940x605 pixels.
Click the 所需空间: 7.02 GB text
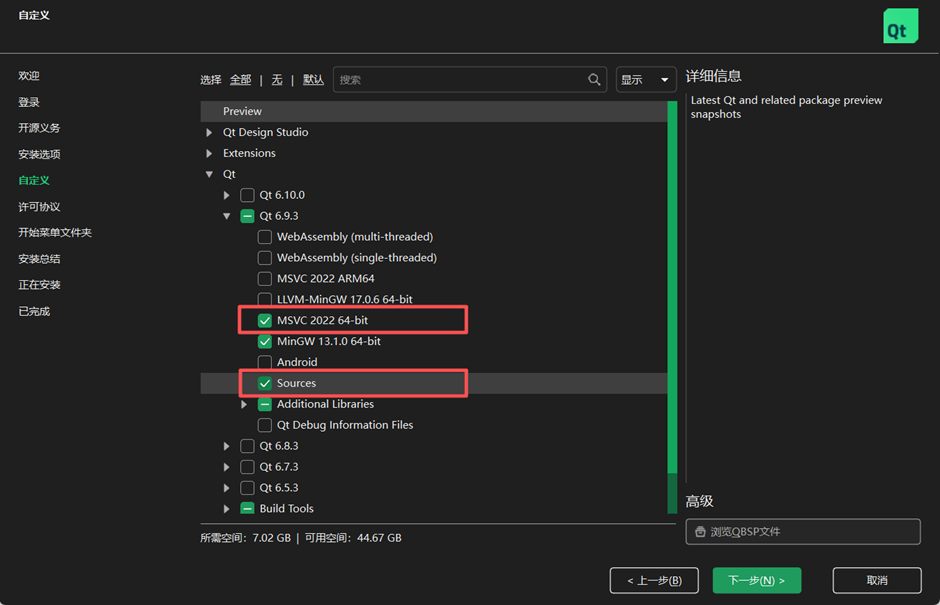pos(245,538)
